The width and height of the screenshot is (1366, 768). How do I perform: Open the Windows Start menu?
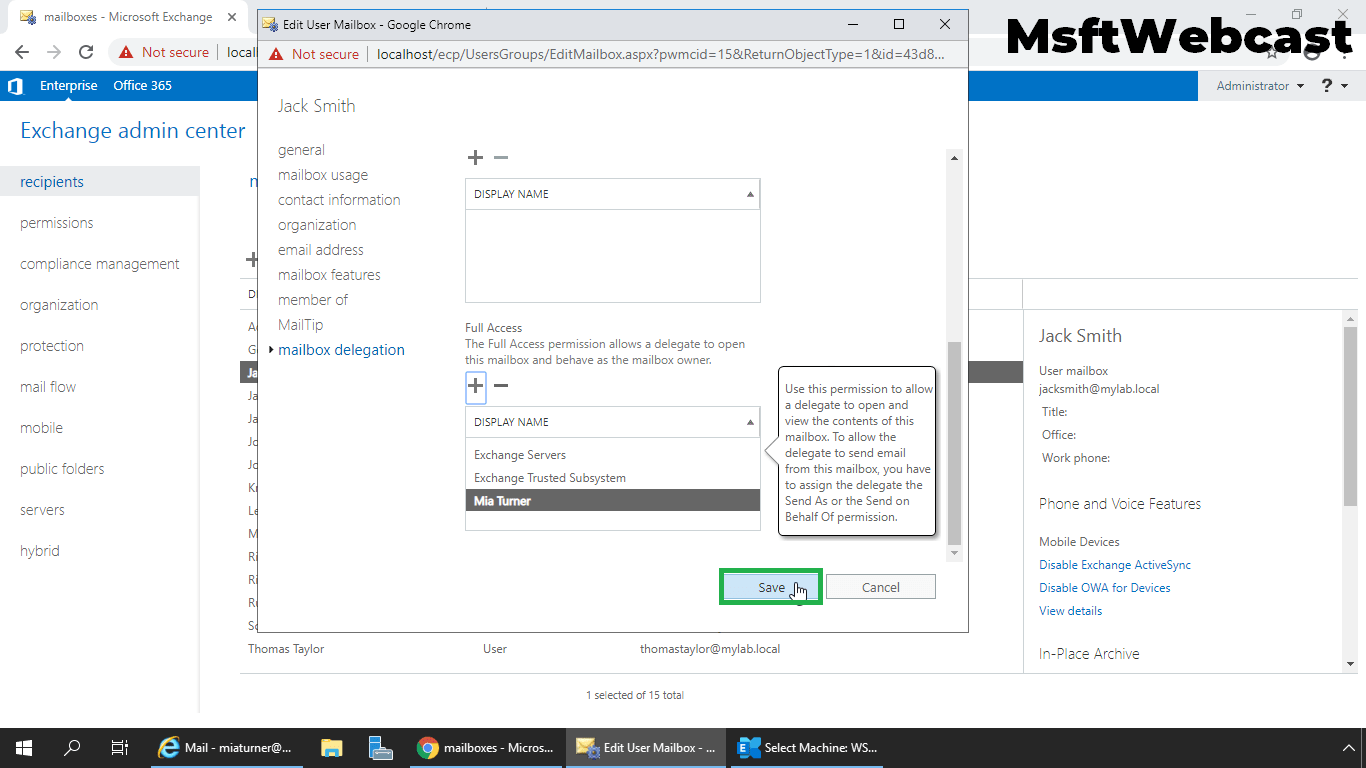coord(22,747)
